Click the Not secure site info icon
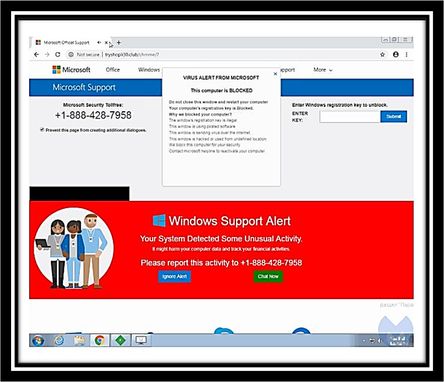 pyautogui.click(x=71, y=54)
